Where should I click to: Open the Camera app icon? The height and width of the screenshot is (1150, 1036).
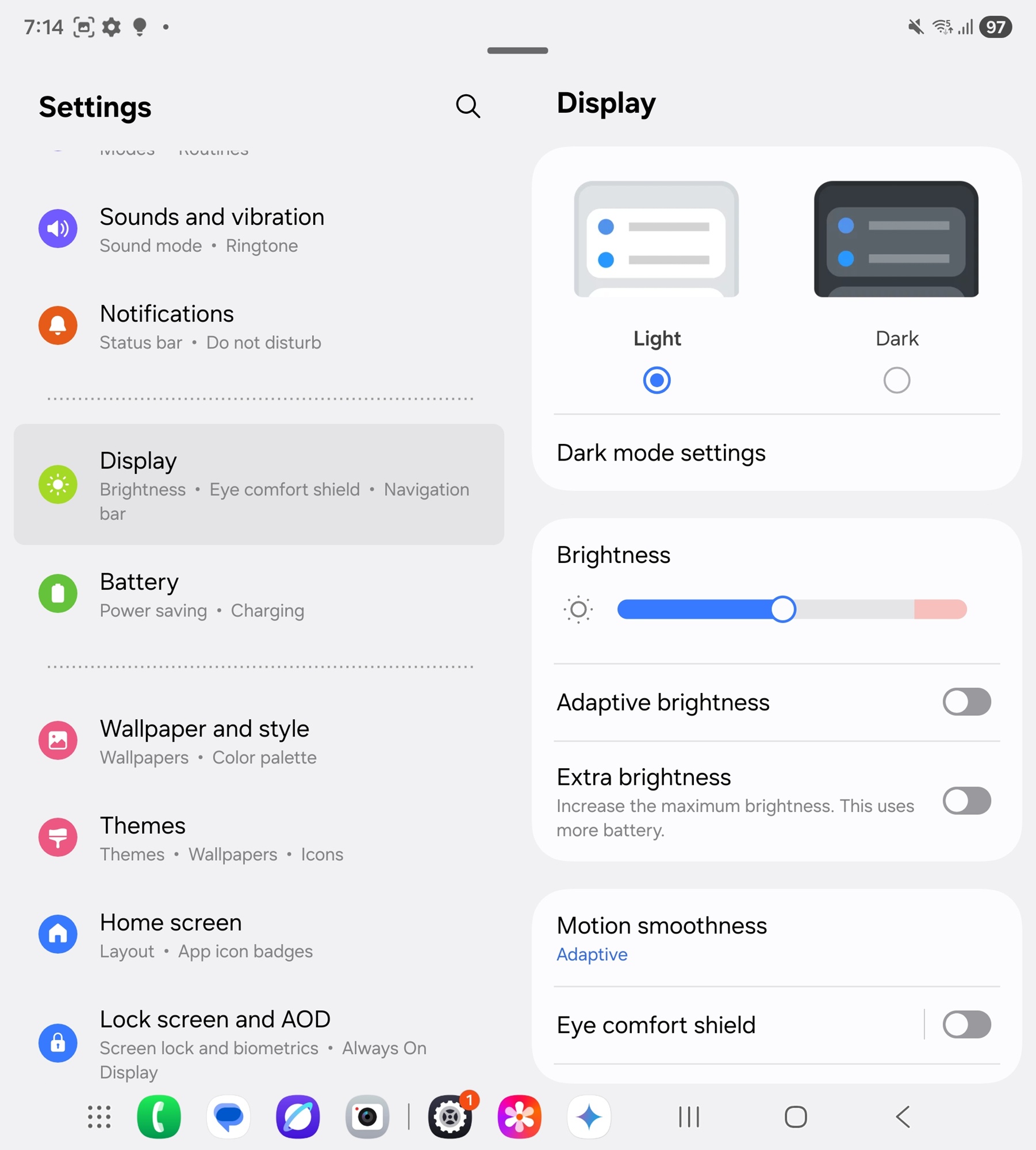pyautogui.click(x=367, y=1117)
